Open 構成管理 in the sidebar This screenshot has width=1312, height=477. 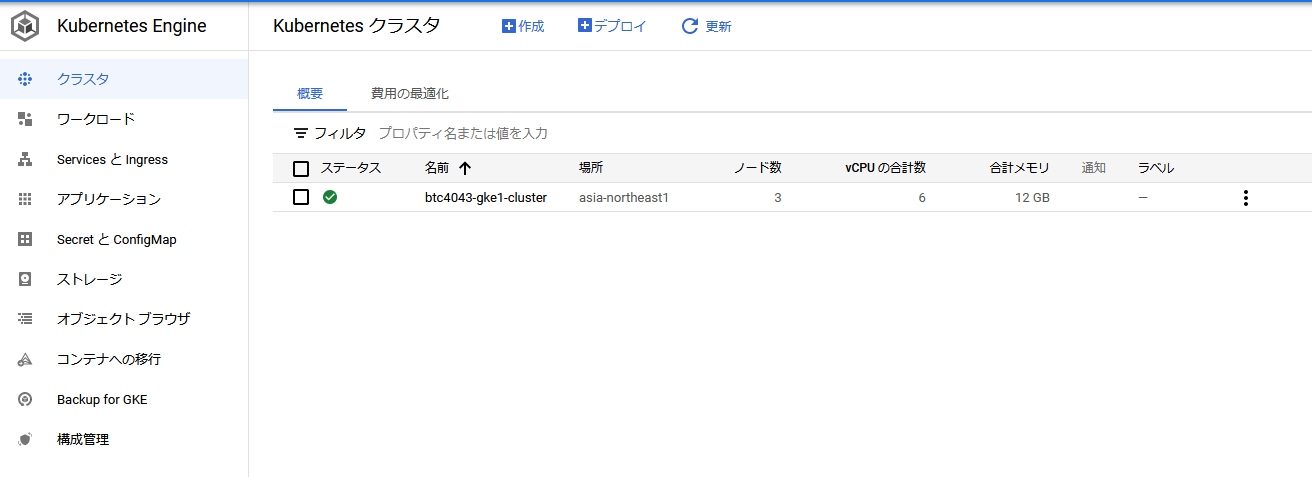[124, 439]
